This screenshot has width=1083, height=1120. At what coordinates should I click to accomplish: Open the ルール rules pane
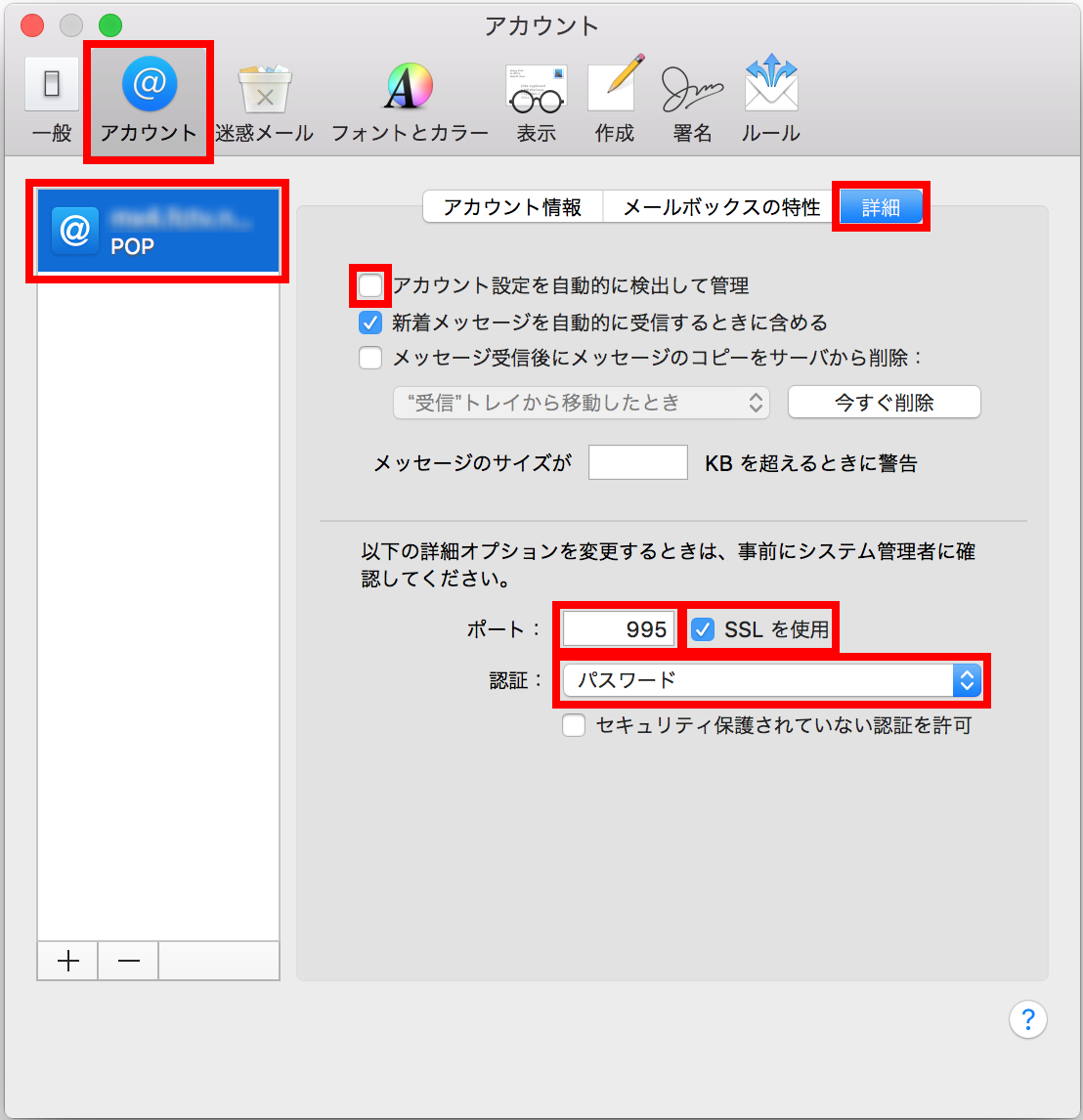click(771, 100)
